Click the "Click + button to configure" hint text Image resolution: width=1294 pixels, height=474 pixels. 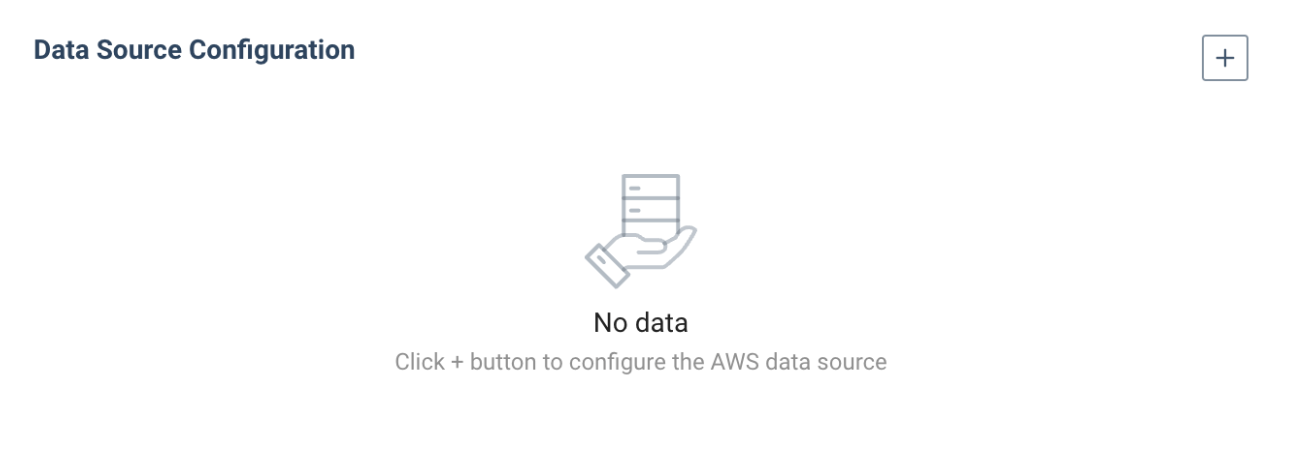click(641, 361)
